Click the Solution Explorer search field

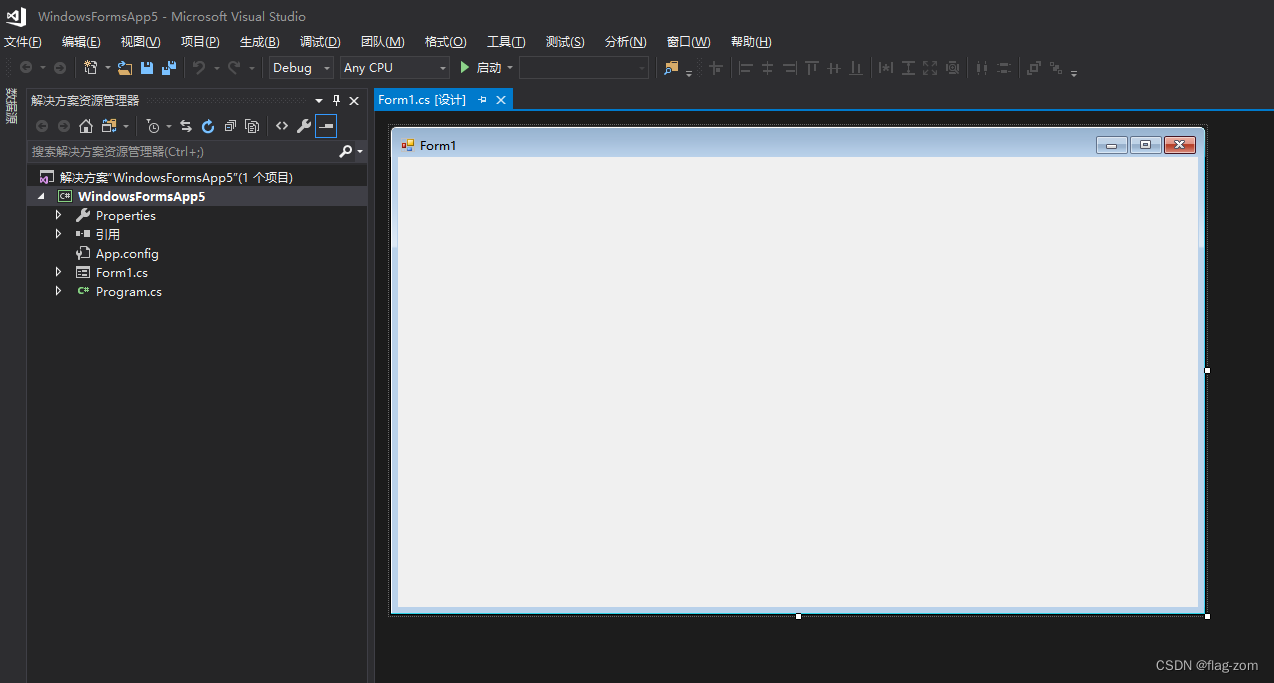(183, 151)
